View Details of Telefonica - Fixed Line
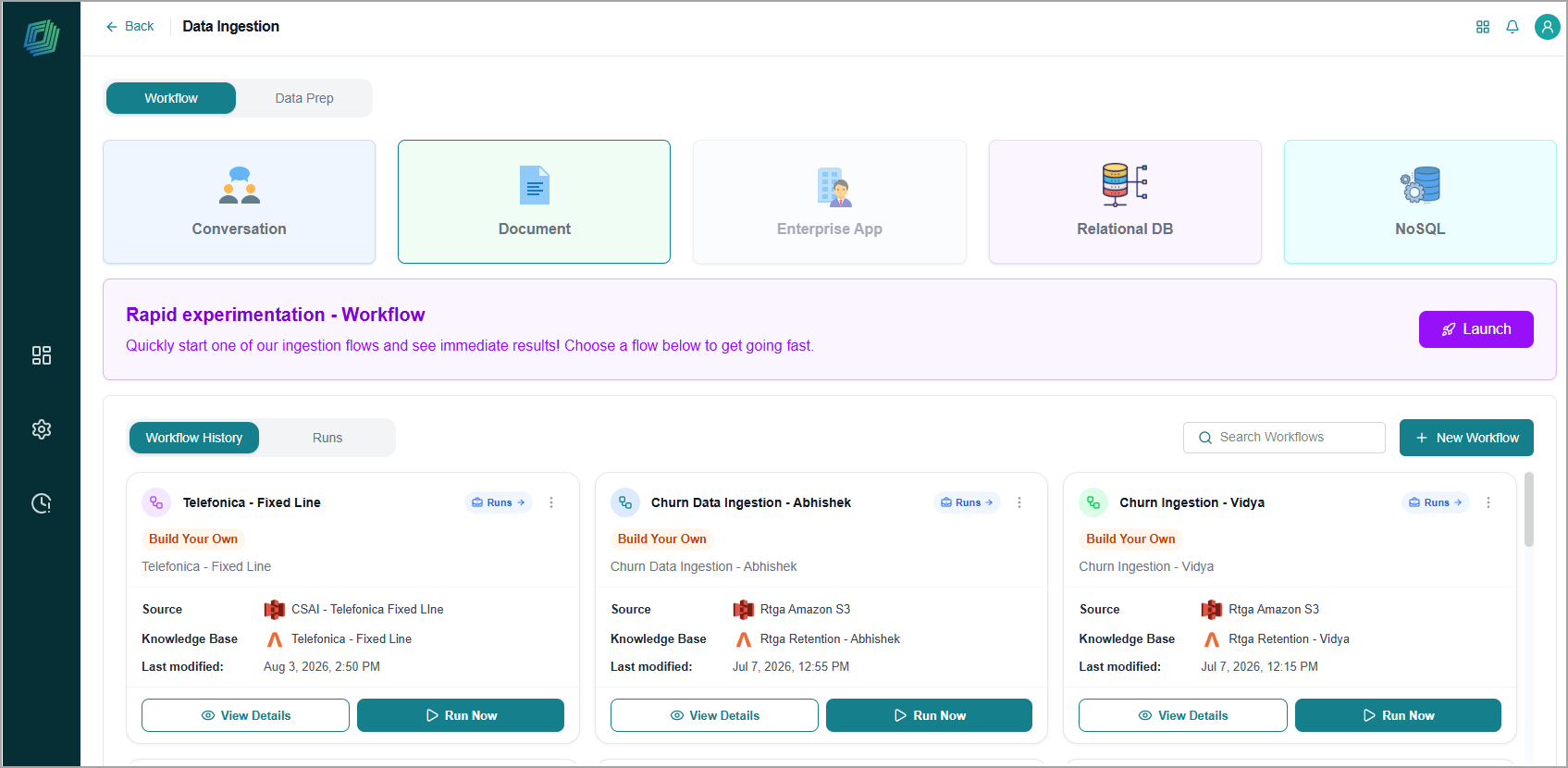The image size is (1568, 768). [x=245, y=715]
